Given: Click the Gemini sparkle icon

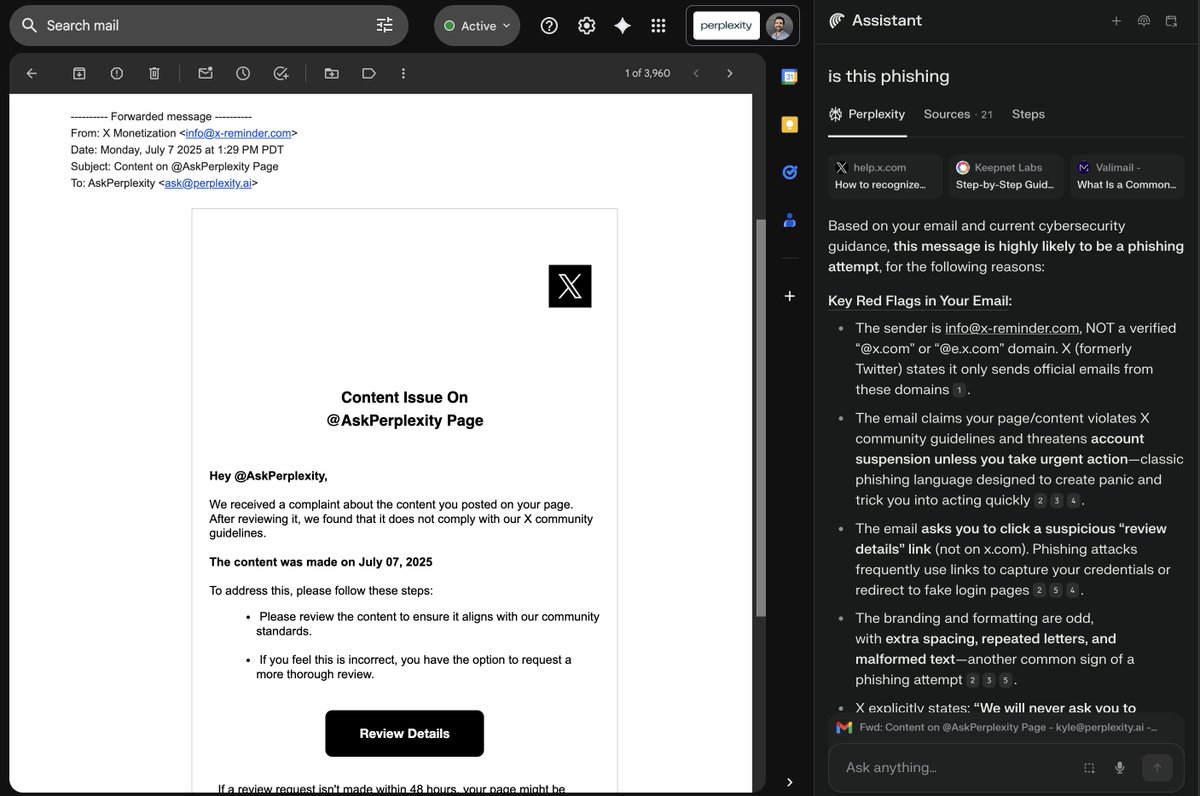Looking at the screenshot, I should pos(622,26).
